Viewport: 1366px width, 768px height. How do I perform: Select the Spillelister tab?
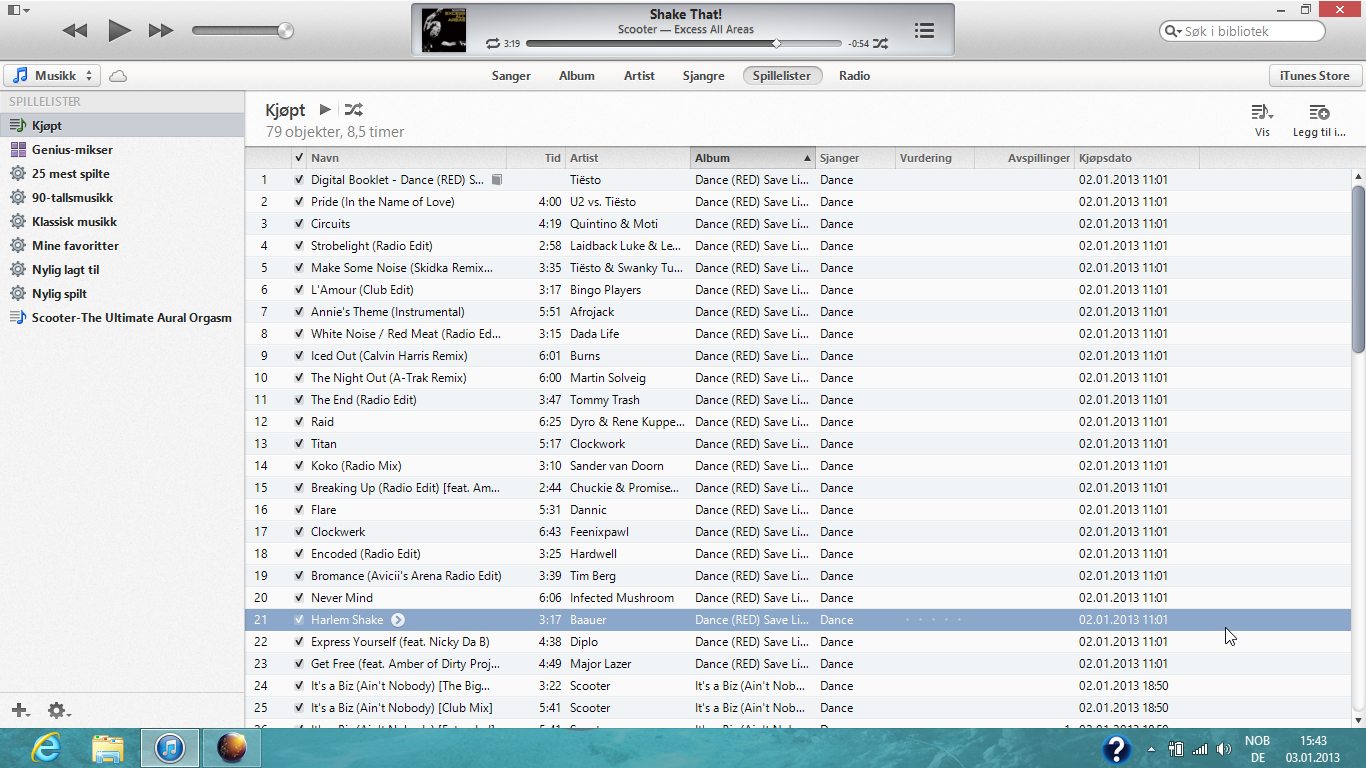click(782, 76)
